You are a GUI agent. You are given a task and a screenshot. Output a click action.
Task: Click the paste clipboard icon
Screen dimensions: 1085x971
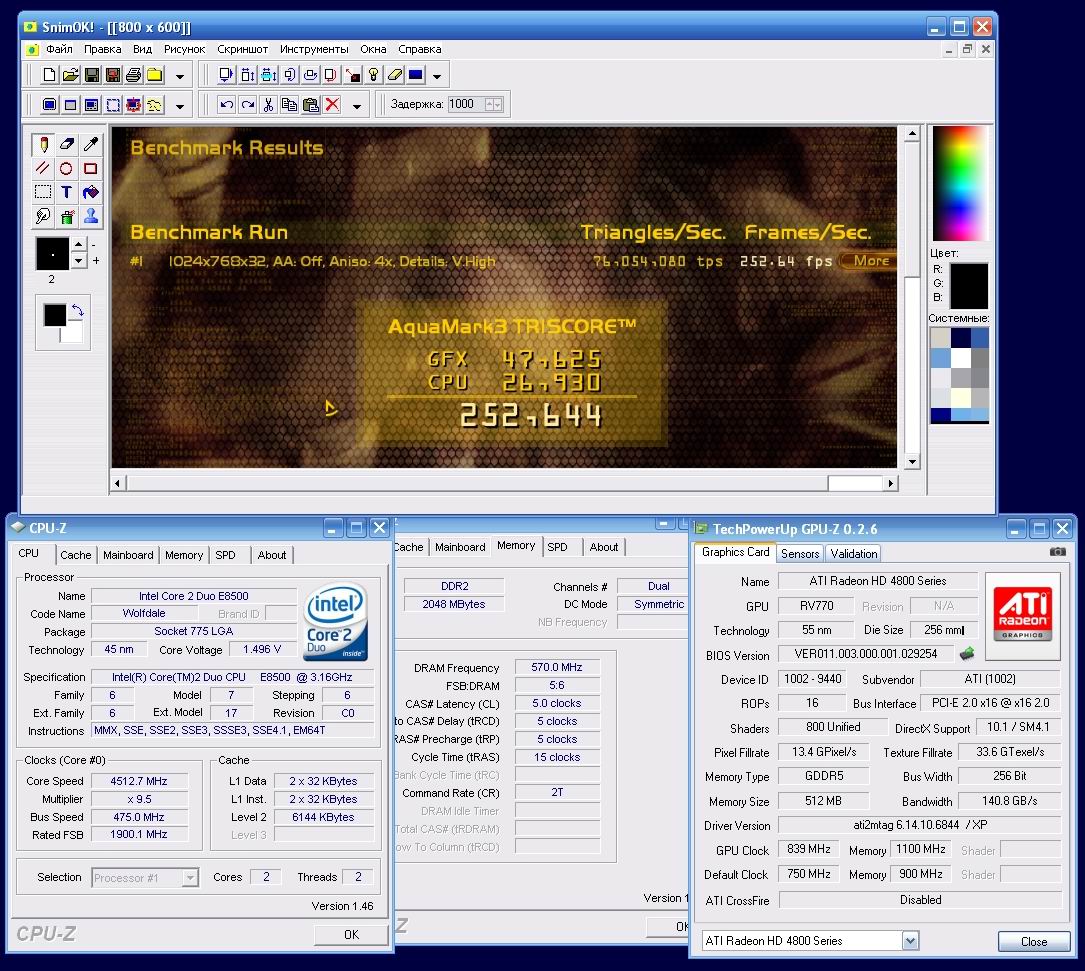(x=311, y=105)
